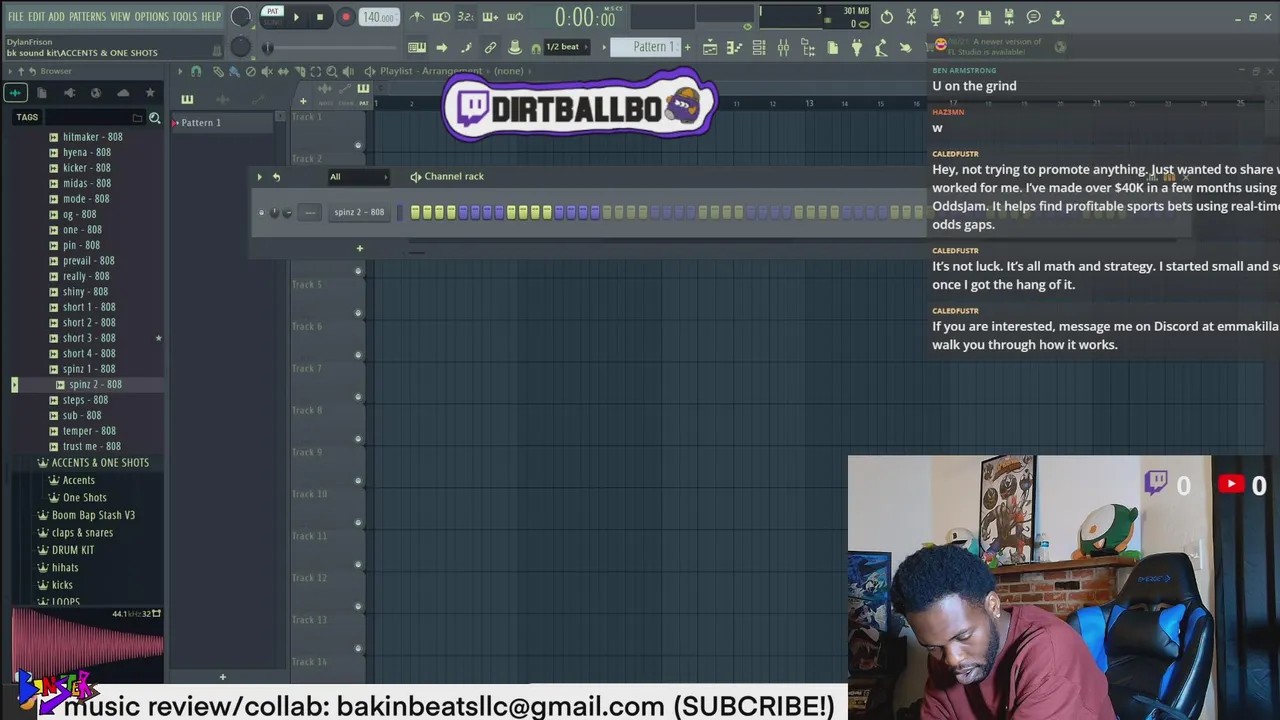Arm the red Record button
Screen dimensions: 1280x720
(x=345, y=17)
